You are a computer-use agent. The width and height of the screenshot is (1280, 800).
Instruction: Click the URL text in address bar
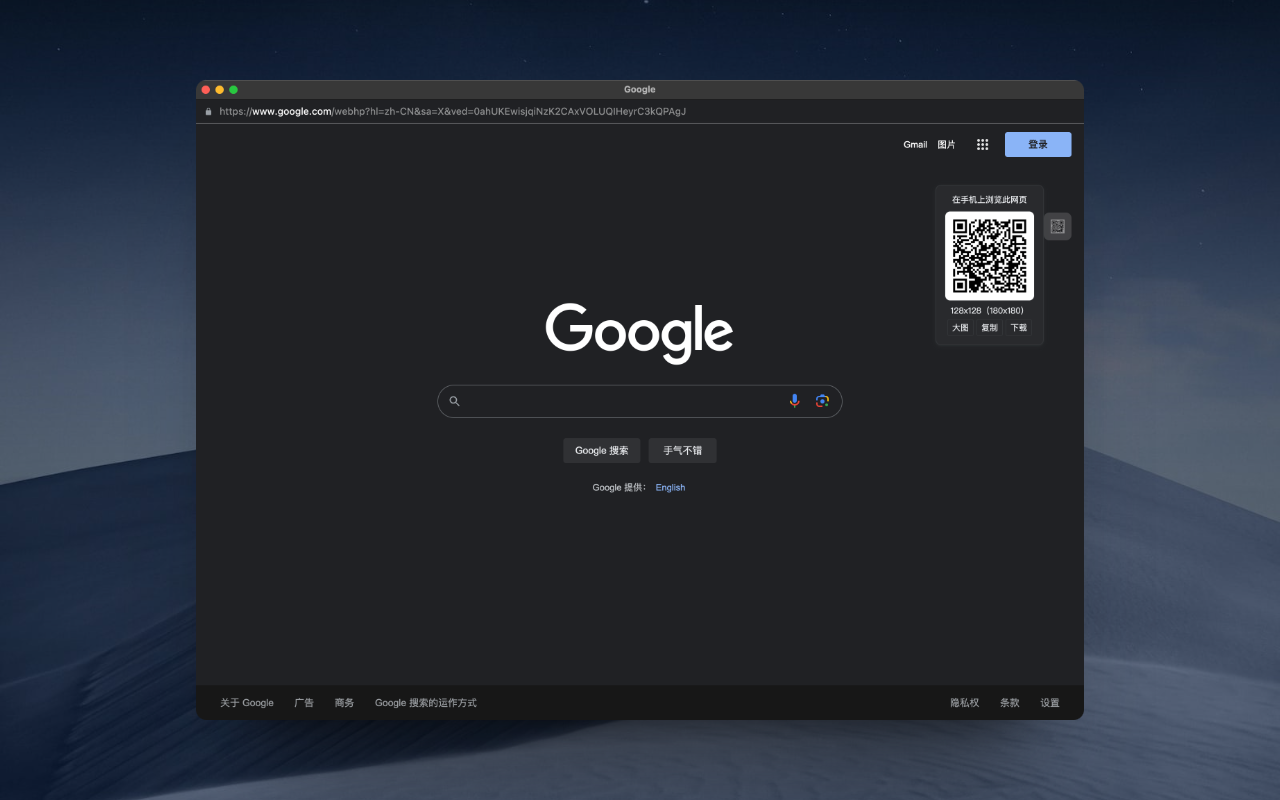pos(453,112)
